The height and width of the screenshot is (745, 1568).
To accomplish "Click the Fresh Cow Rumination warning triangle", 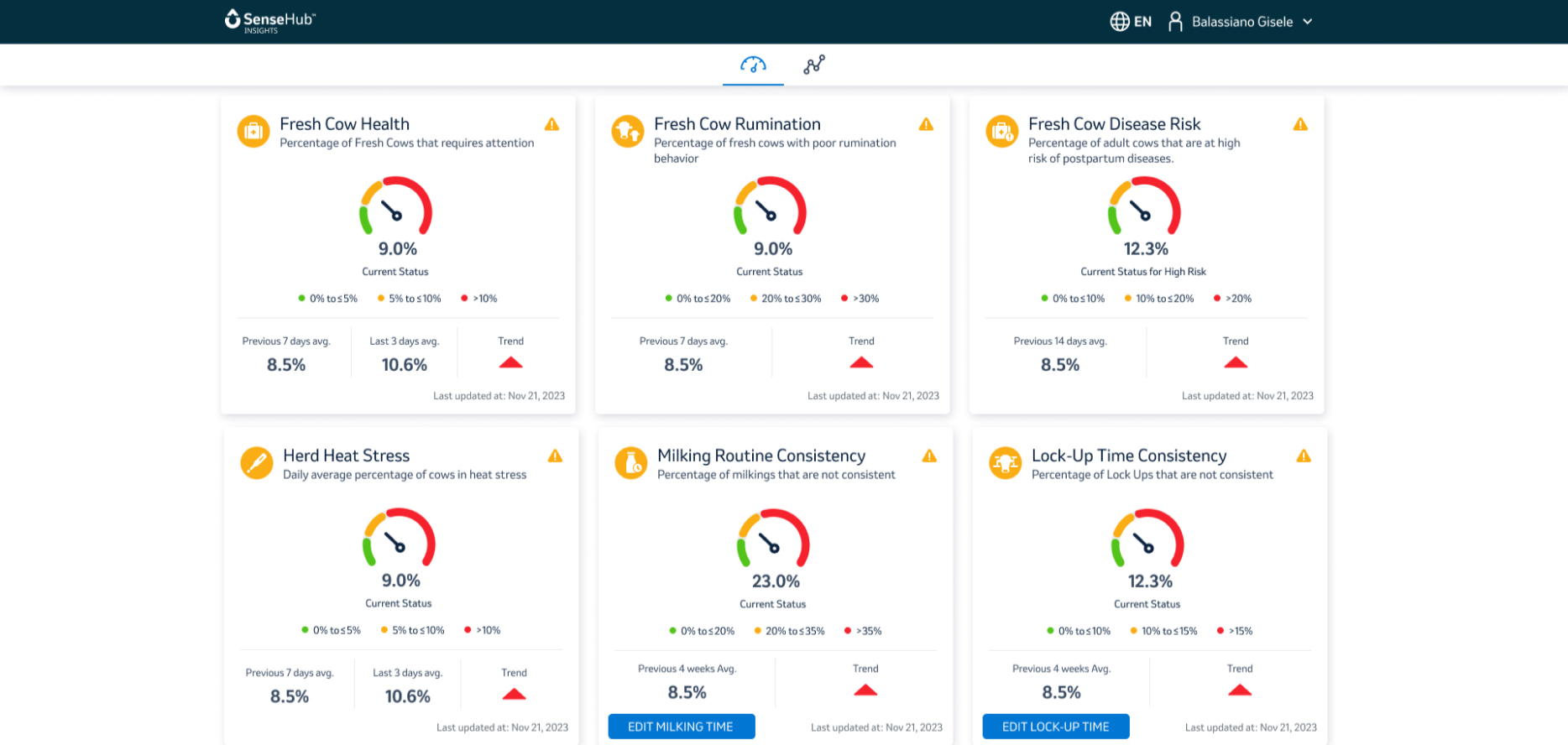I will (926, 124).
